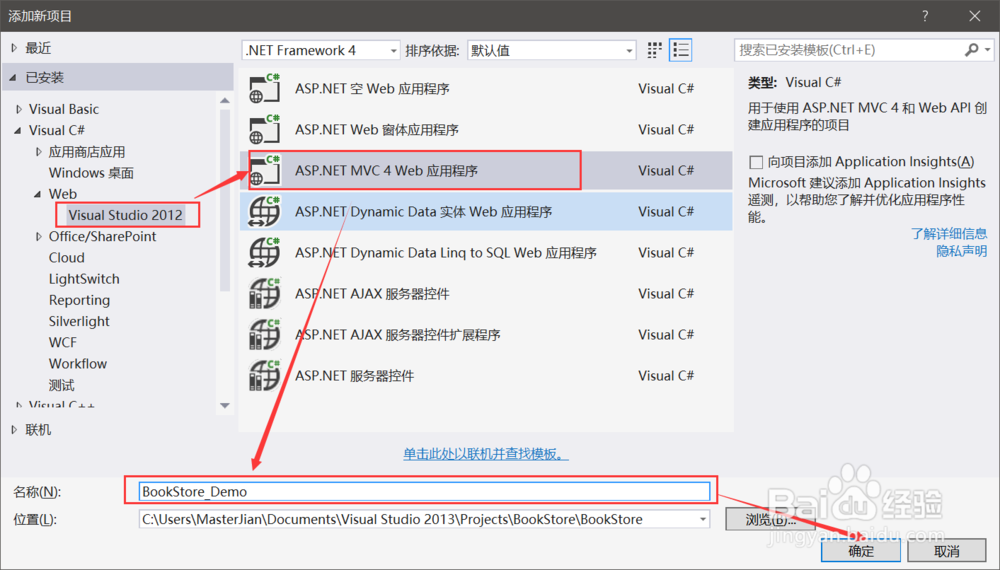Select Silverlight category in tree

(x=79, y=321)
